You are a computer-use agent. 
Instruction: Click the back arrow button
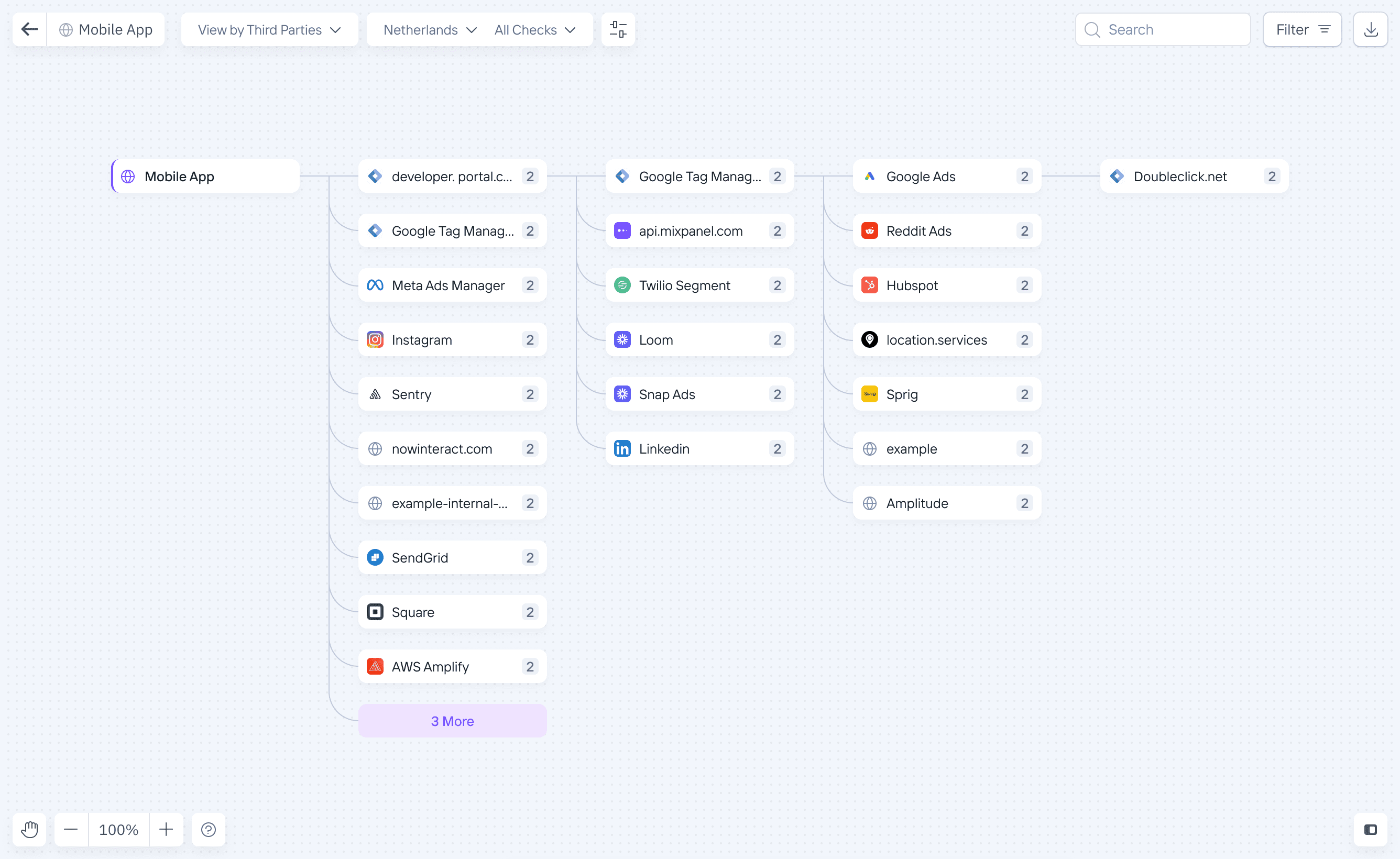coord(29,29)
